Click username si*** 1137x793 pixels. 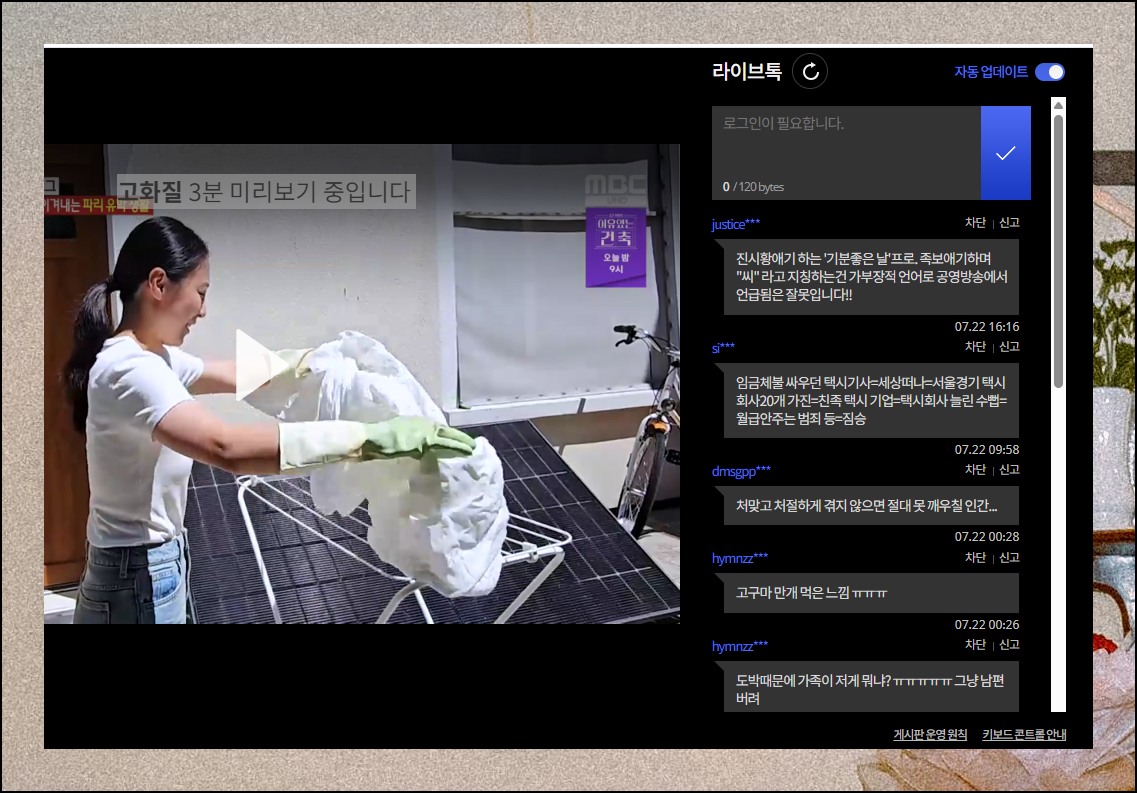point(723,348)
